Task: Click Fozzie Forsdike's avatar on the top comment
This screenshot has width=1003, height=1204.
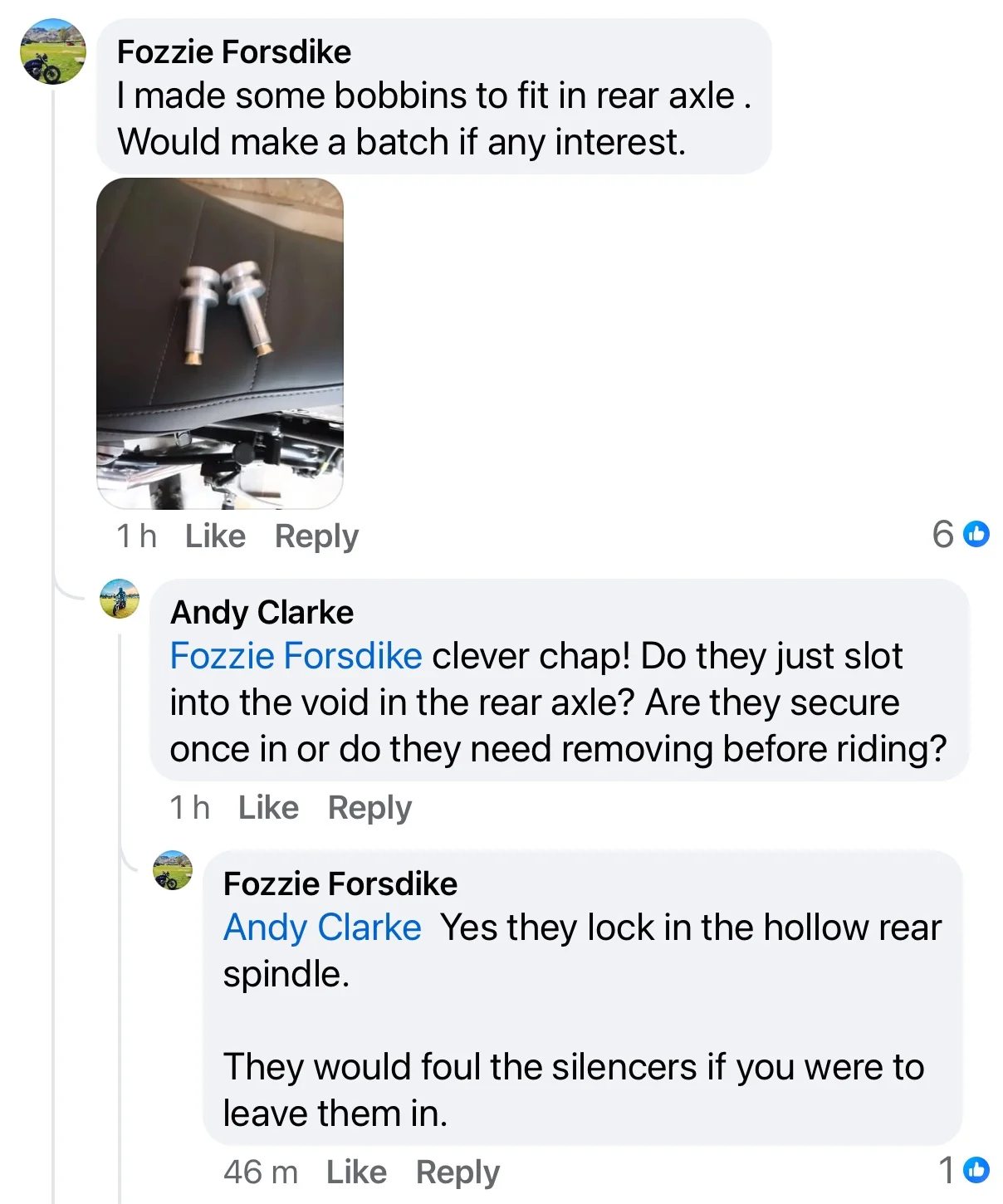Action: coord(53,51)
